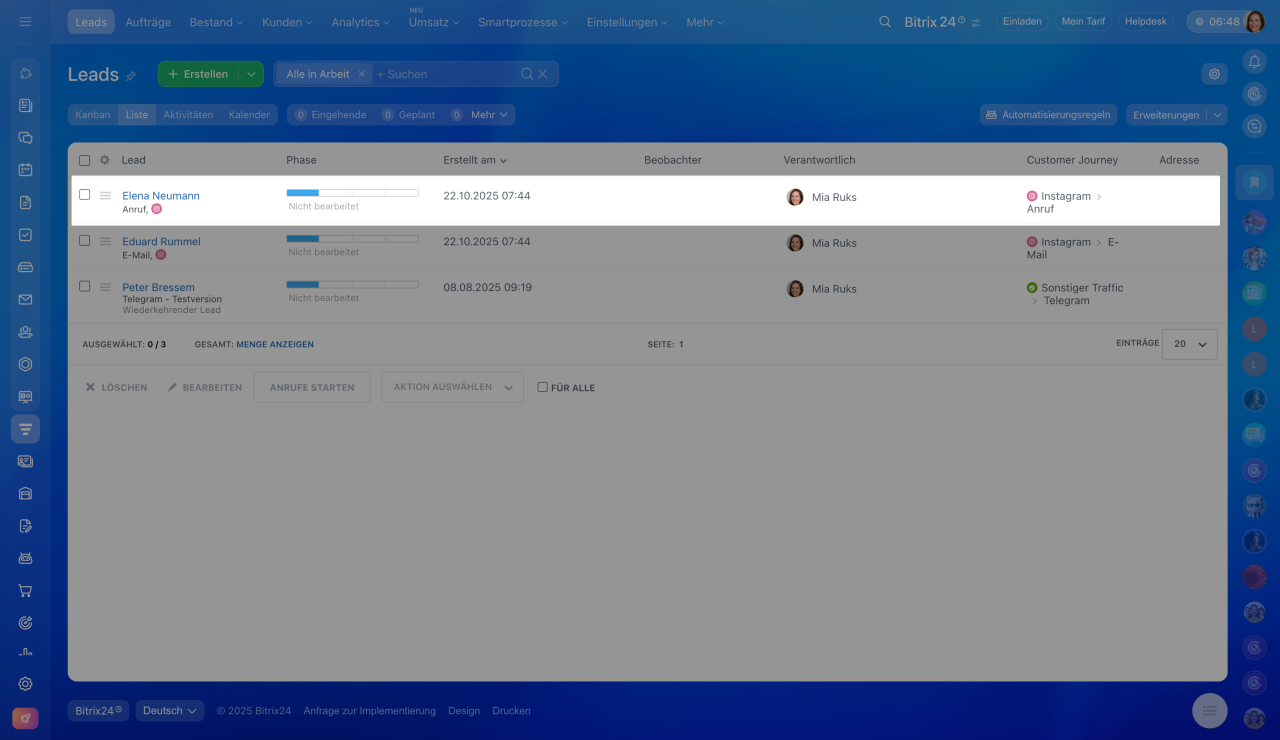Switch to the Kanban view tab

click(93, 115)
